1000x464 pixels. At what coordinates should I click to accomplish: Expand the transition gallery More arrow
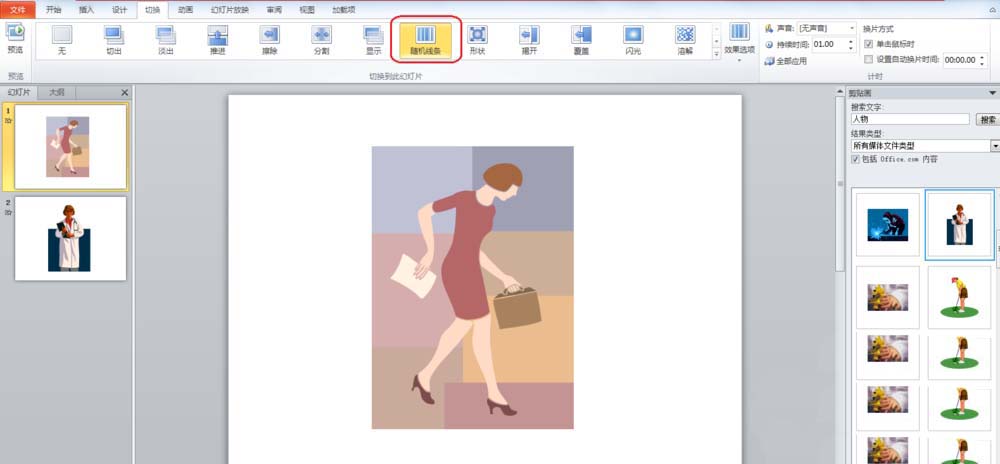pos(716,55)
